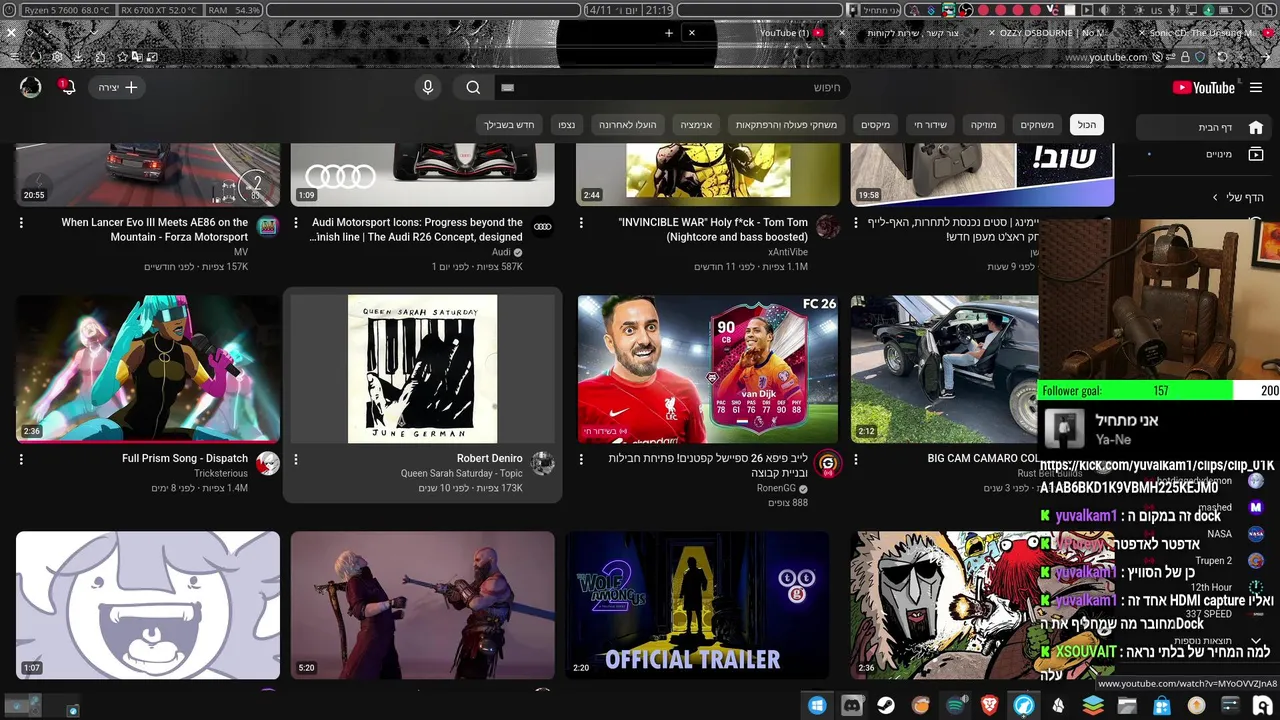
Task: Open the subscriptions icon labeled מינויים
Action: pos(1256,154)
